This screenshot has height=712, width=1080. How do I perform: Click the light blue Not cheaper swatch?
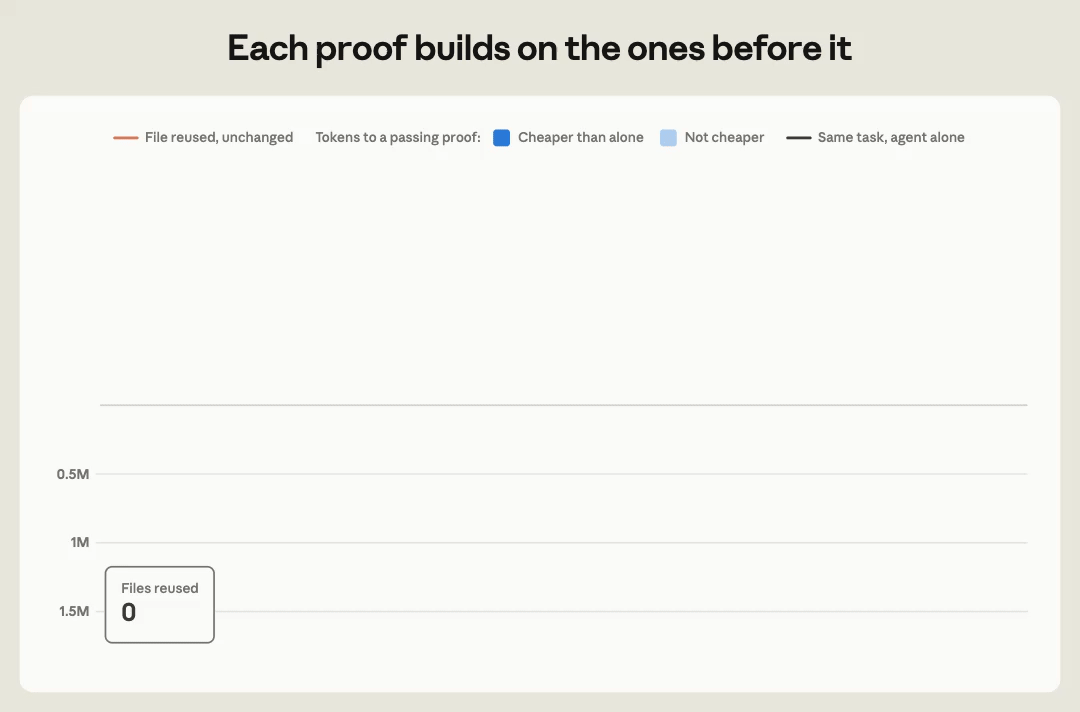click(668, 138)
